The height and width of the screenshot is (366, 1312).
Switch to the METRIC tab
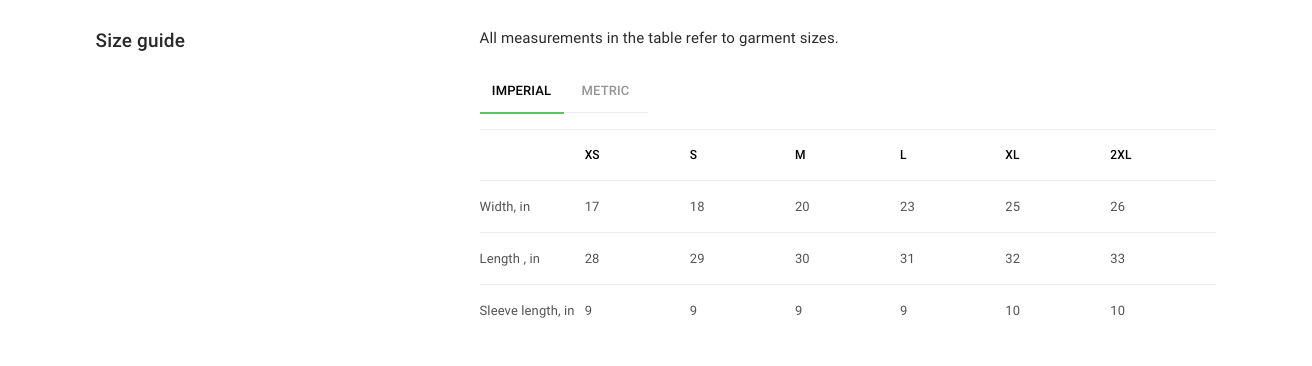pyautogui.click(x=605, y=91)
